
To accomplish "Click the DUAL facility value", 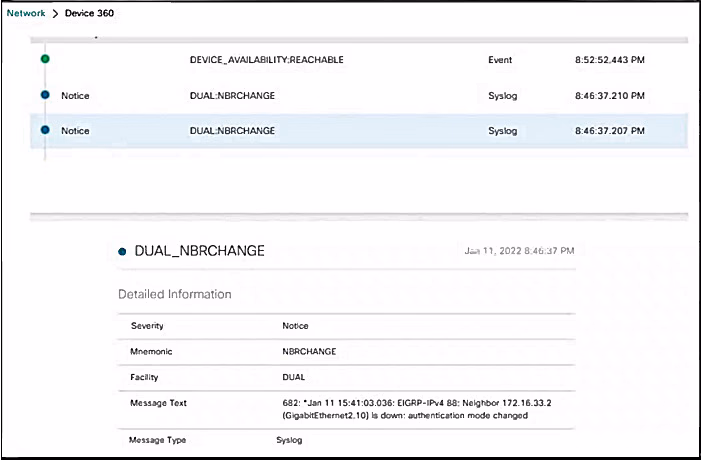I will tap(293, 377).
